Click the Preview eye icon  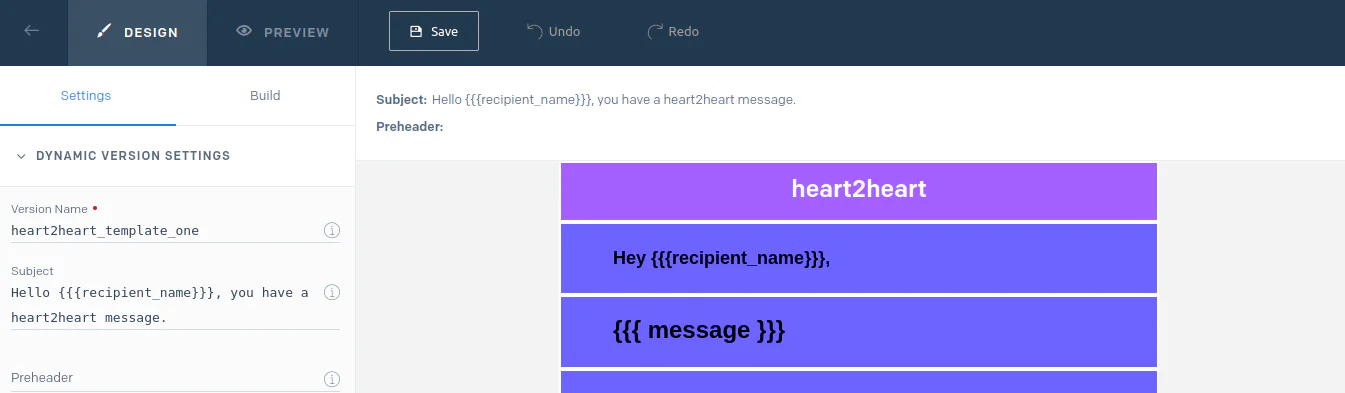click(244, 31)
